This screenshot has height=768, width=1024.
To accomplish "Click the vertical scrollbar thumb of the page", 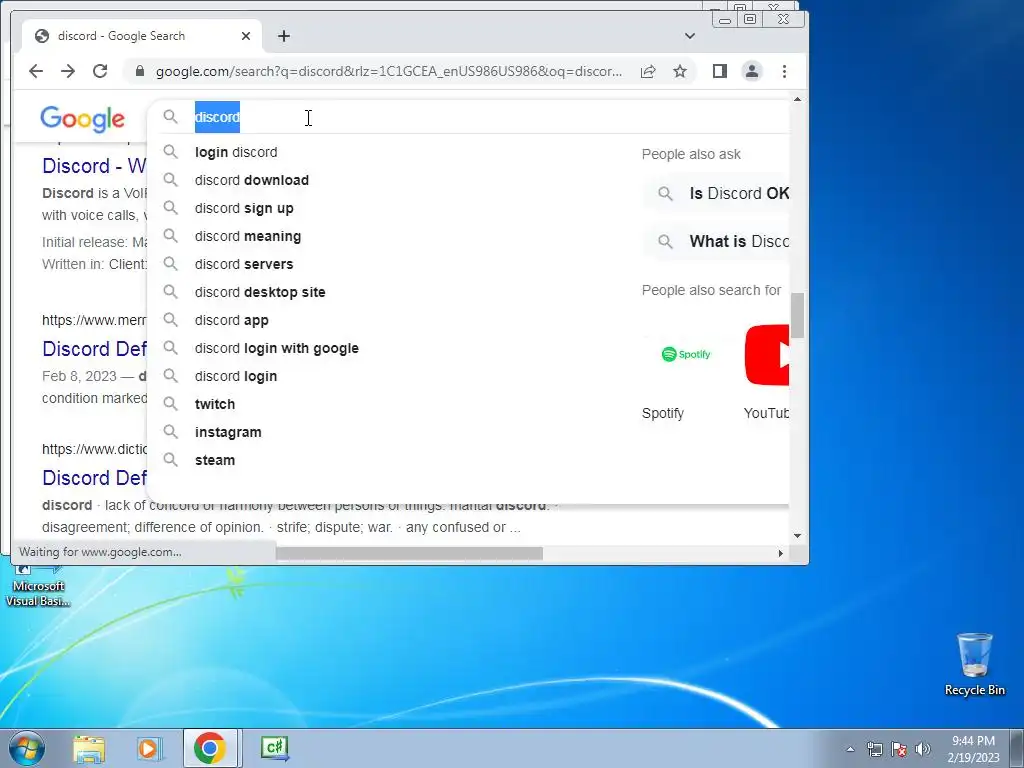I will click(x=797, y=316).
